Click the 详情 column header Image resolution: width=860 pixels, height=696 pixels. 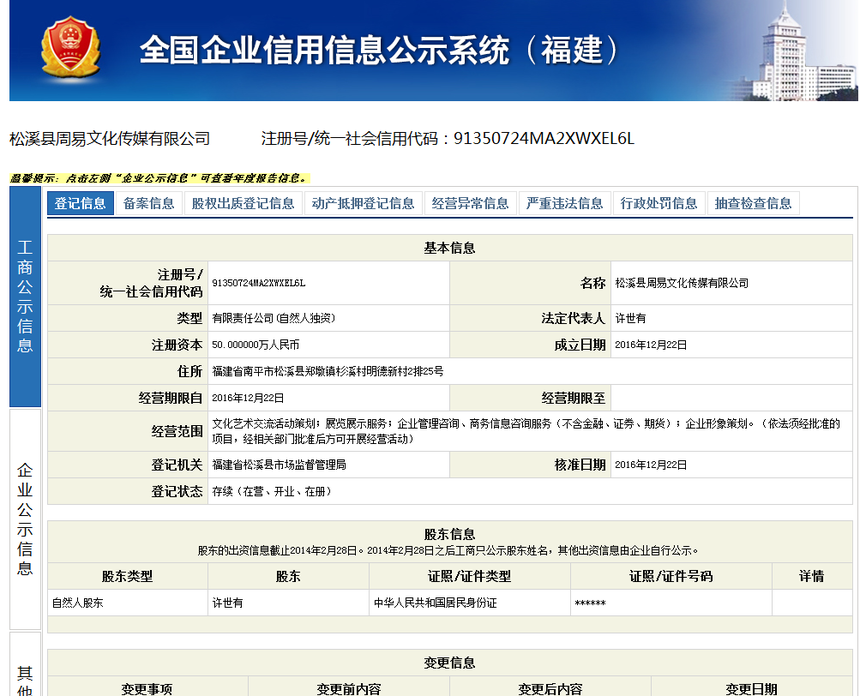812,576
